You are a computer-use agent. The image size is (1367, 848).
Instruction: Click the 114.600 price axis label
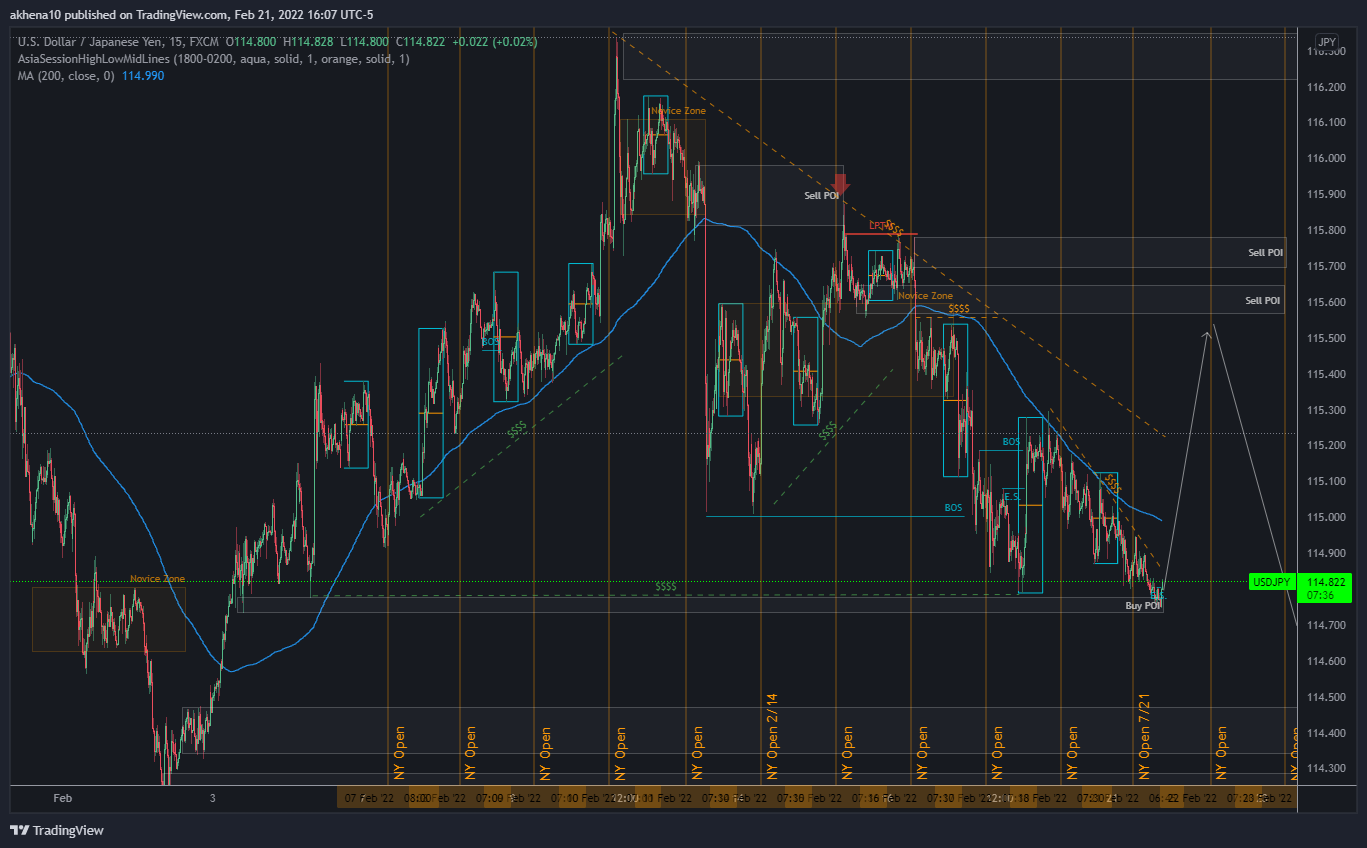pyautogui.click(x=1325, y=662)
